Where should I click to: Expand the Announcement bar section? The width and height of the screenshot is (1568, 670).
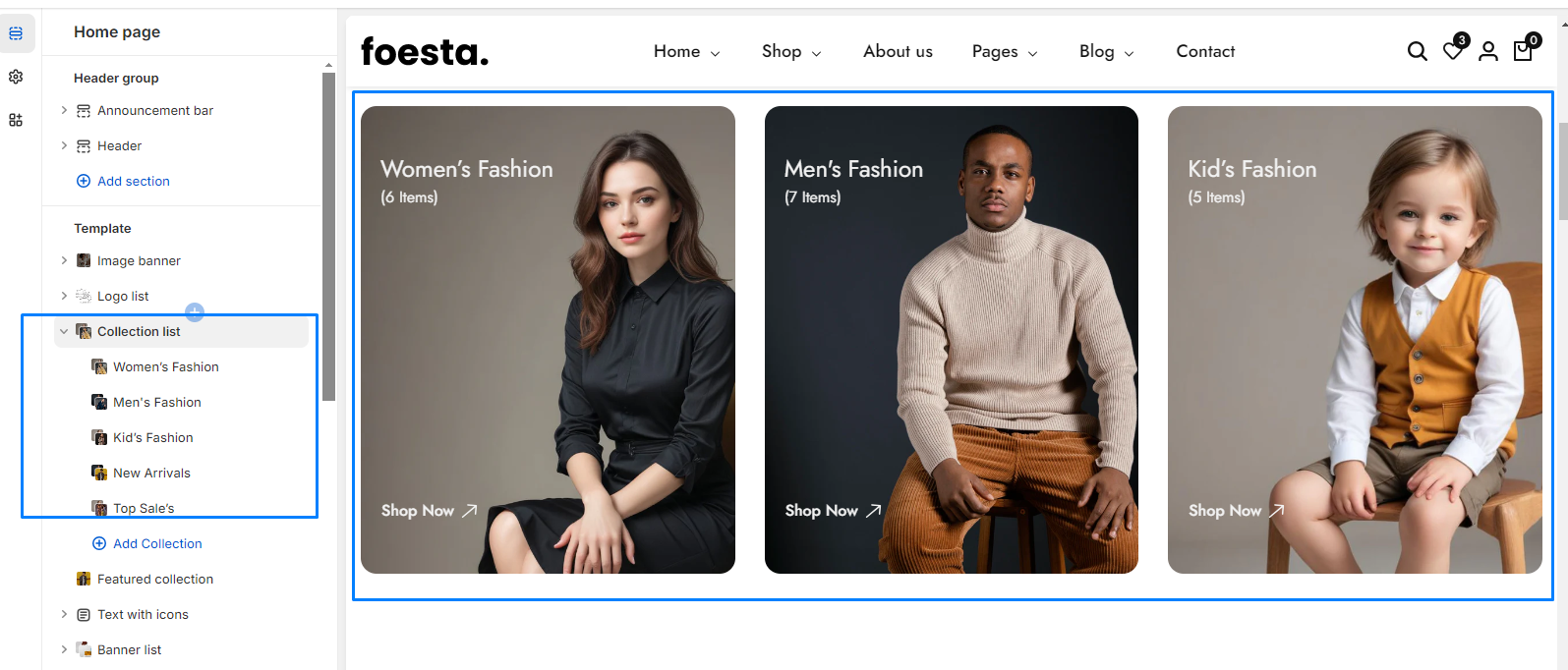64,110
